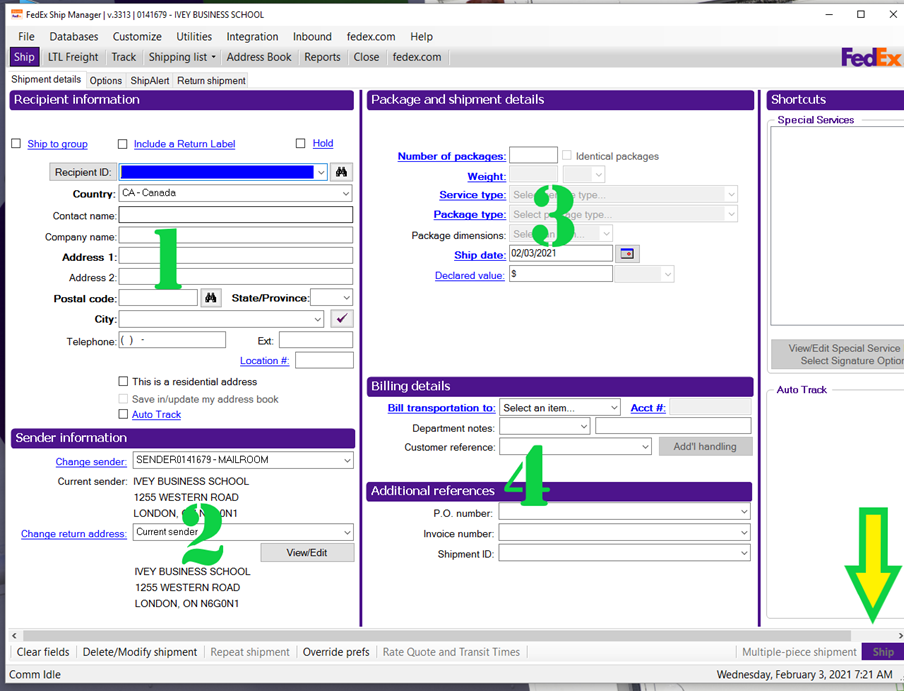The image size is (904, 691).
Task: Open the Databases menu
Action: [x=74, y=36]
